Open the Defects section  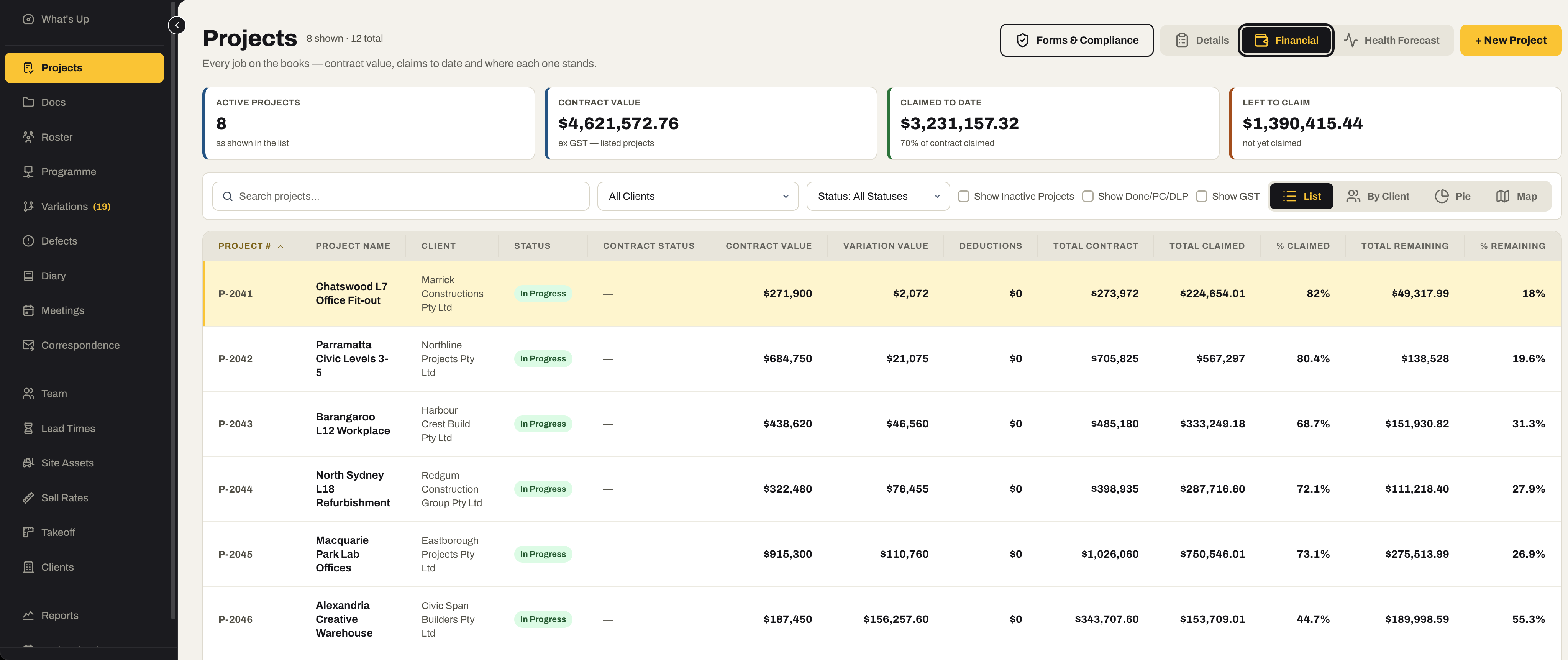(x=84, y=241)
